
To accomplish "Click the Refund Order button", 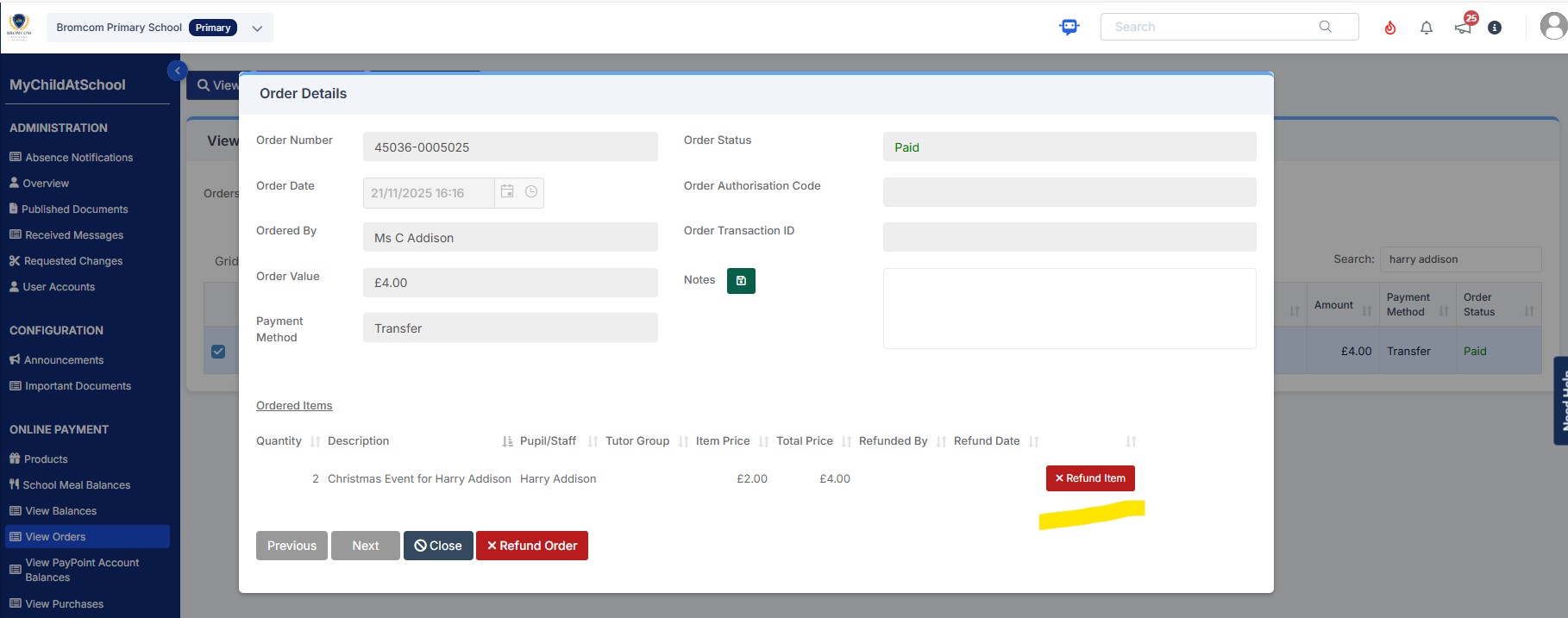I will point(531,546).
